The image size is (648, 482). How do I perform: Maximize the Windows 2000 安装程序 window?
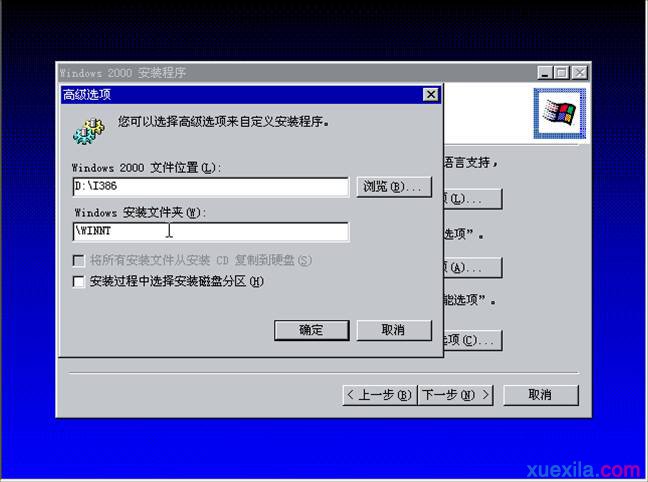[x=561, y=72]
